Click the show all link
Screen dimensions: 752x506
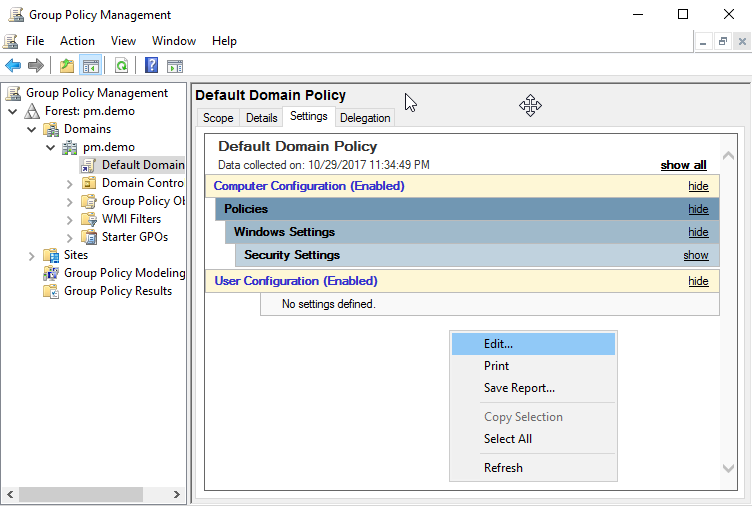point(683,165)
